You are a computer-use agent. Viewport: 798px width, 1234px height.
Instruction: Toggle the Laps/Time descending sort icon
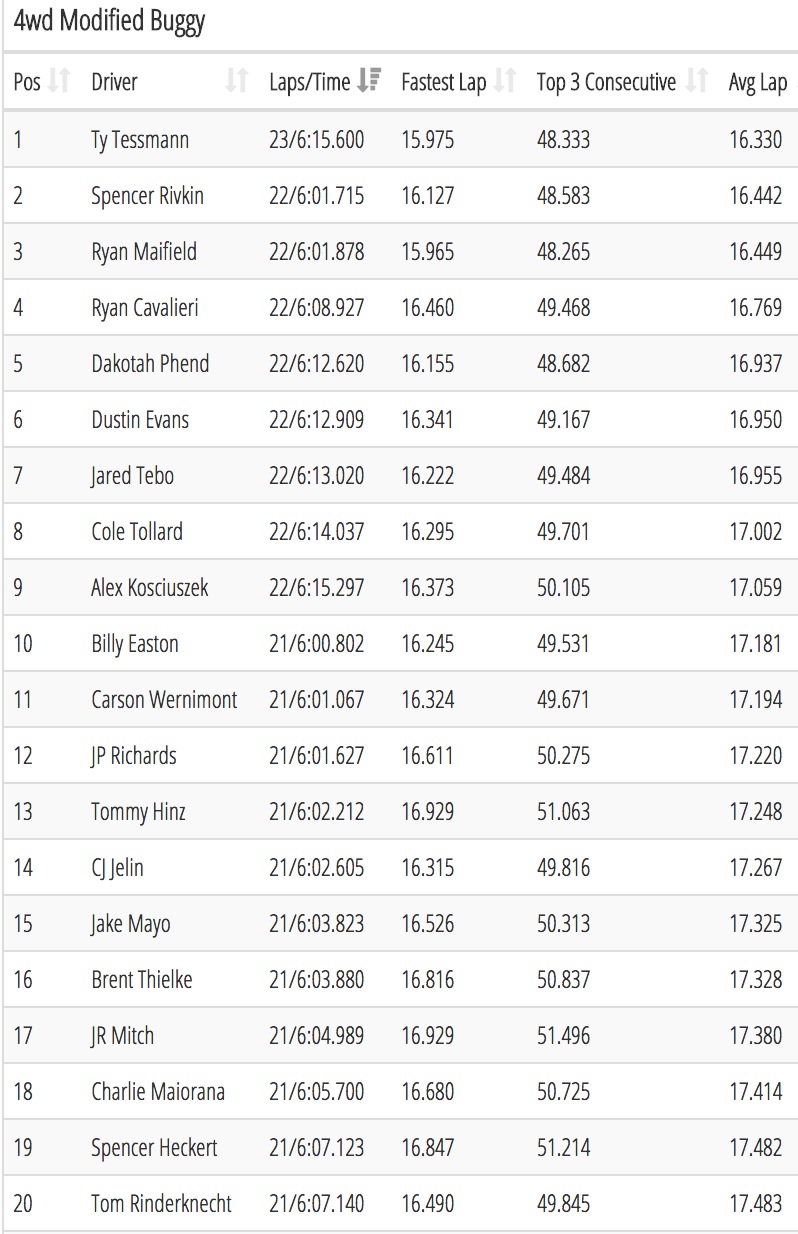(369, 82)
